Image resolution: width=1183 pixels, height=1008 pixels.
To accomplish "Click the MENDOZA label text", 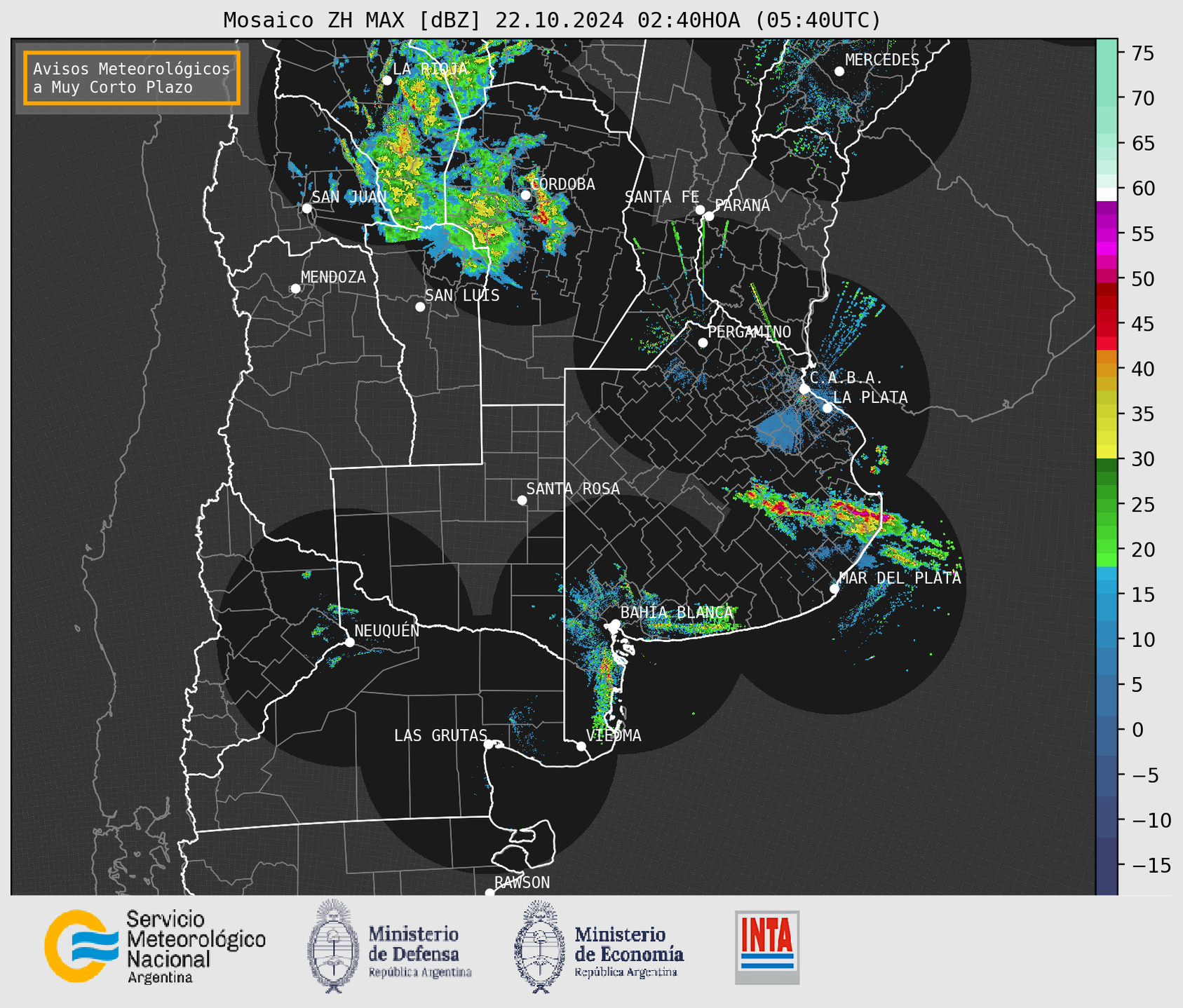I will click(333, 277).
